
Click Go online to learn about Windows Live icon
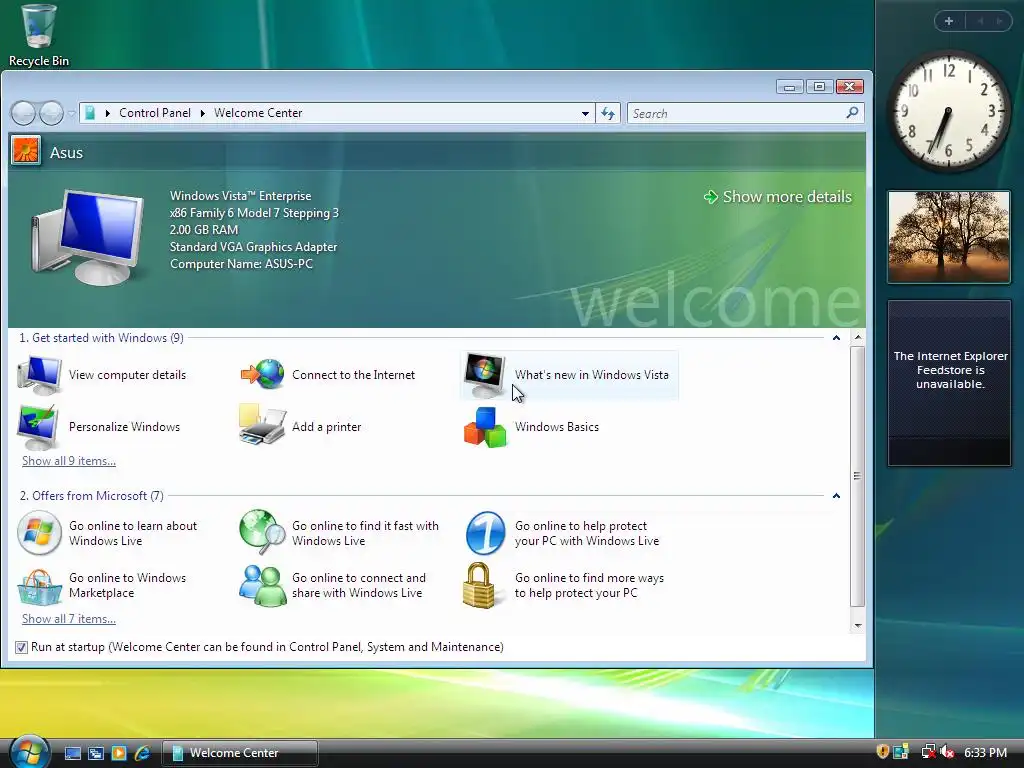[39, 534]
